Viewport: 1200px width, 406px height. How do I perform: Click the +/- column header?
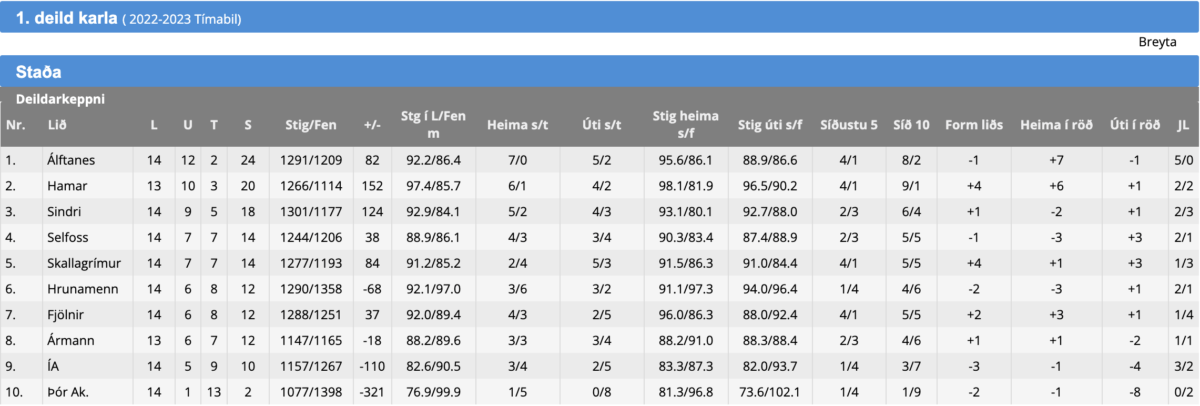pos(372,125)
